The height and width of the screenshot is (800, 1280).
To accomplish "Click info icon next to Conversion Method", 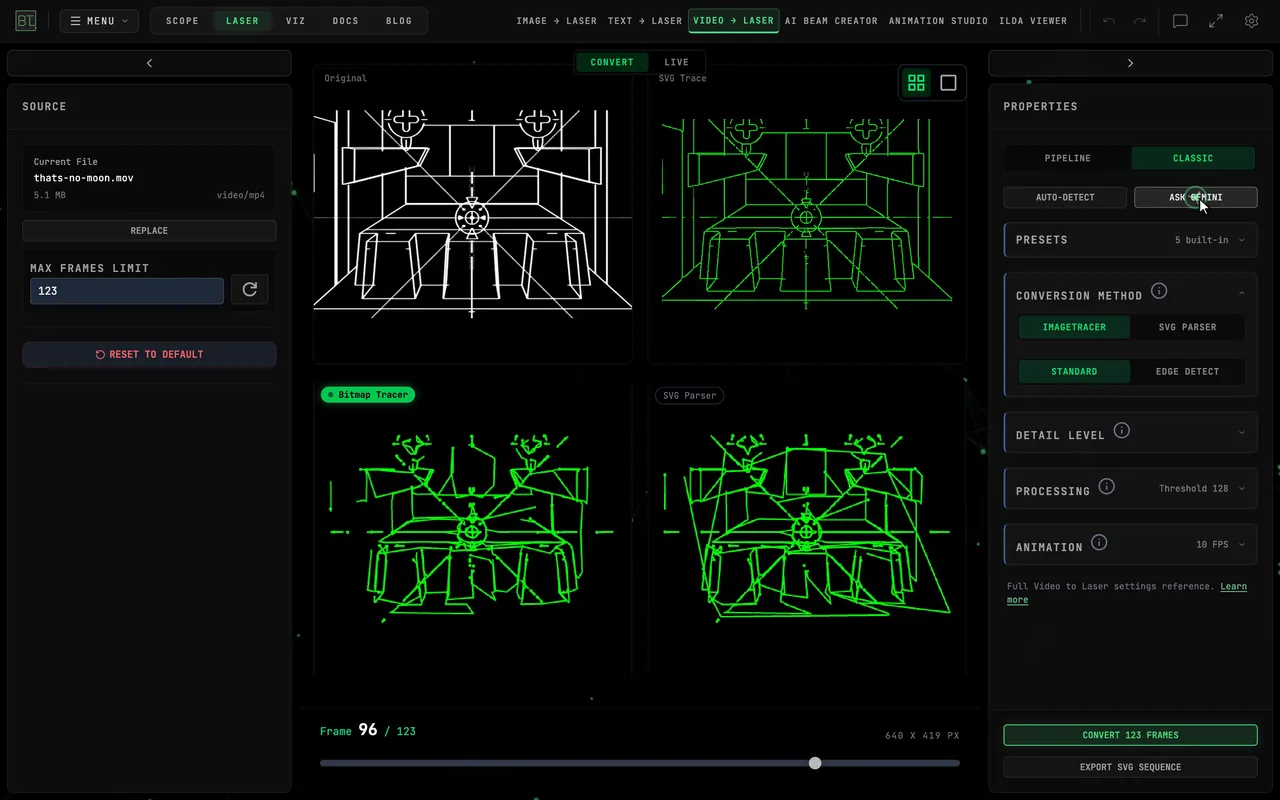I will (x=1159, y=291).
